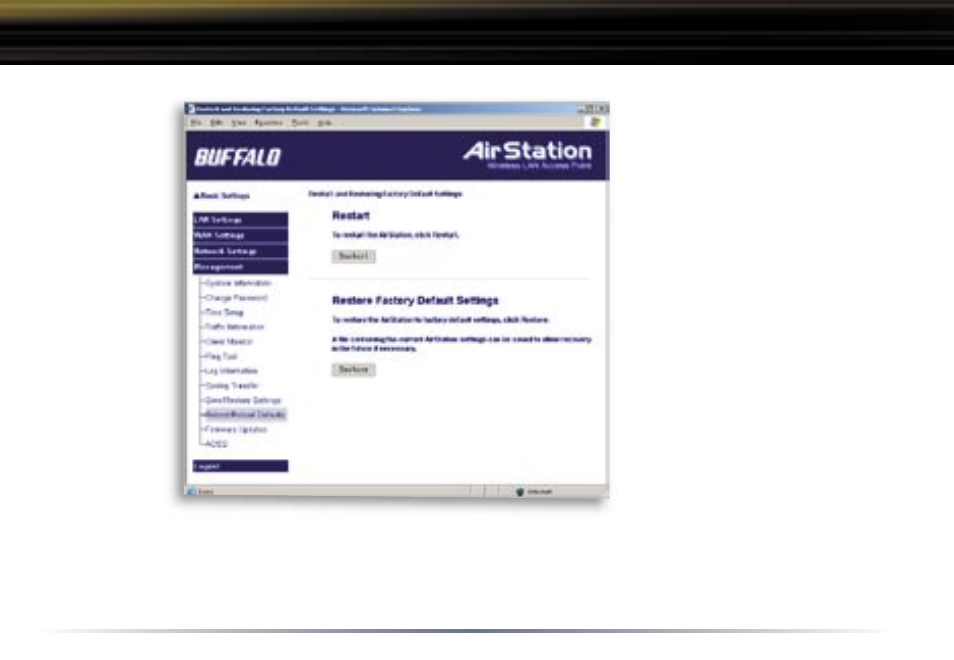Open the Log Information page

click(x=231, y=371)
